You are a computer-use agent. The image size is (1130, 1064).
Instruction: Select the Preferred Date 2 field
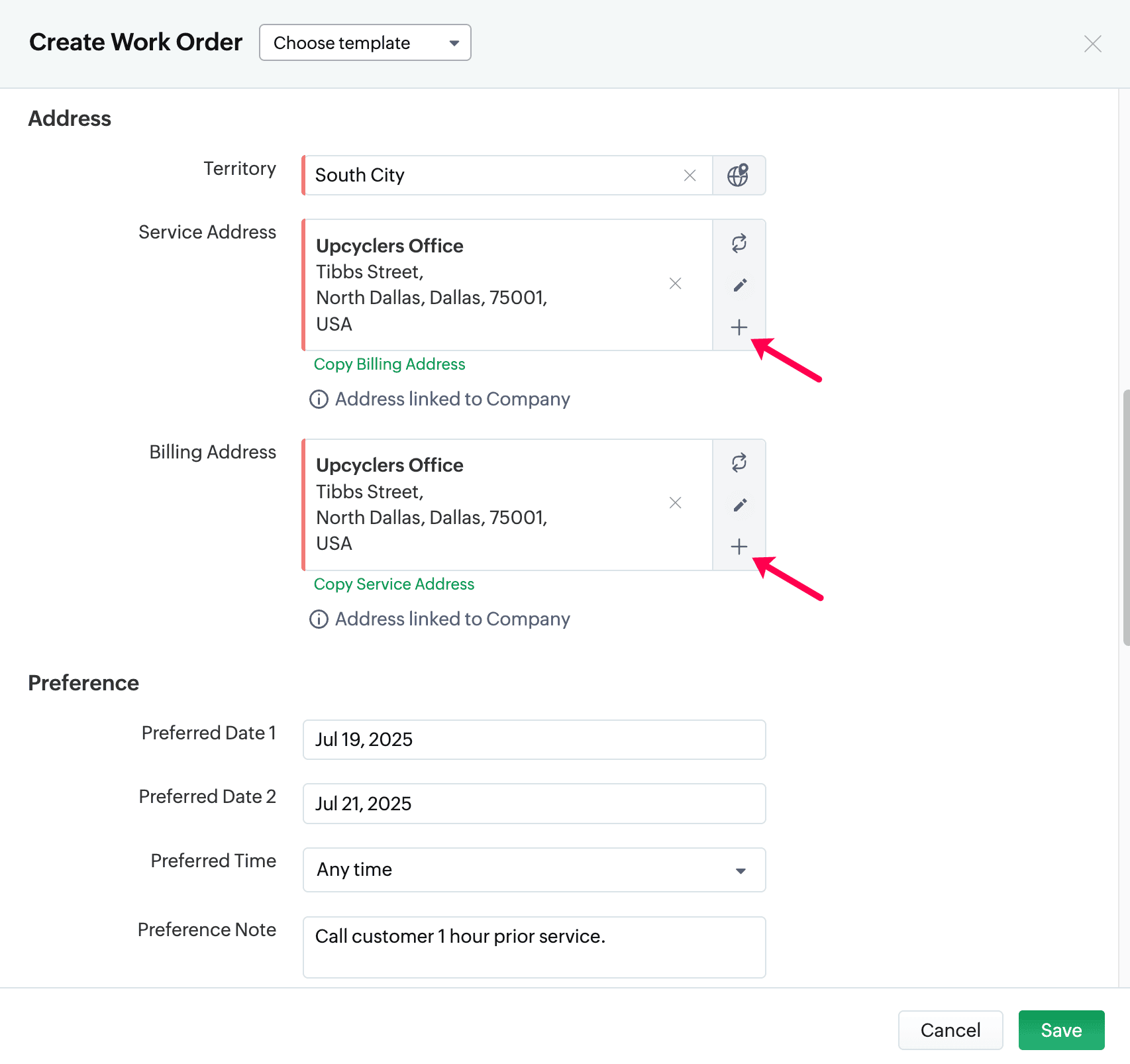[534, 804]
